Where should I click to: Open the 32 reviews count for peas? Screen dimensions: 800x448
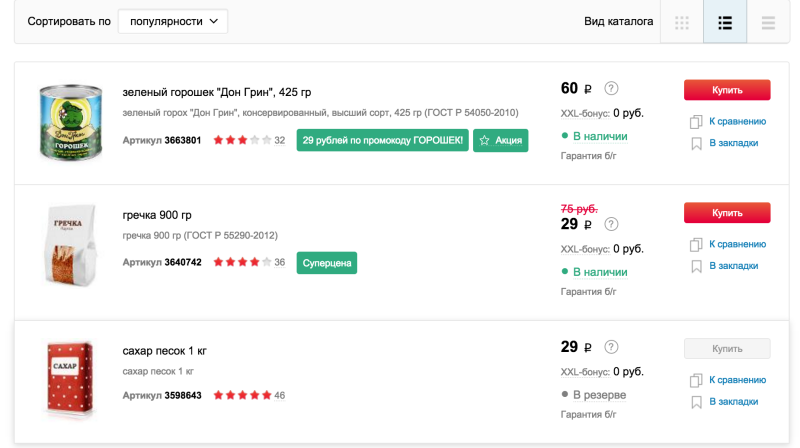click(280, 140)
